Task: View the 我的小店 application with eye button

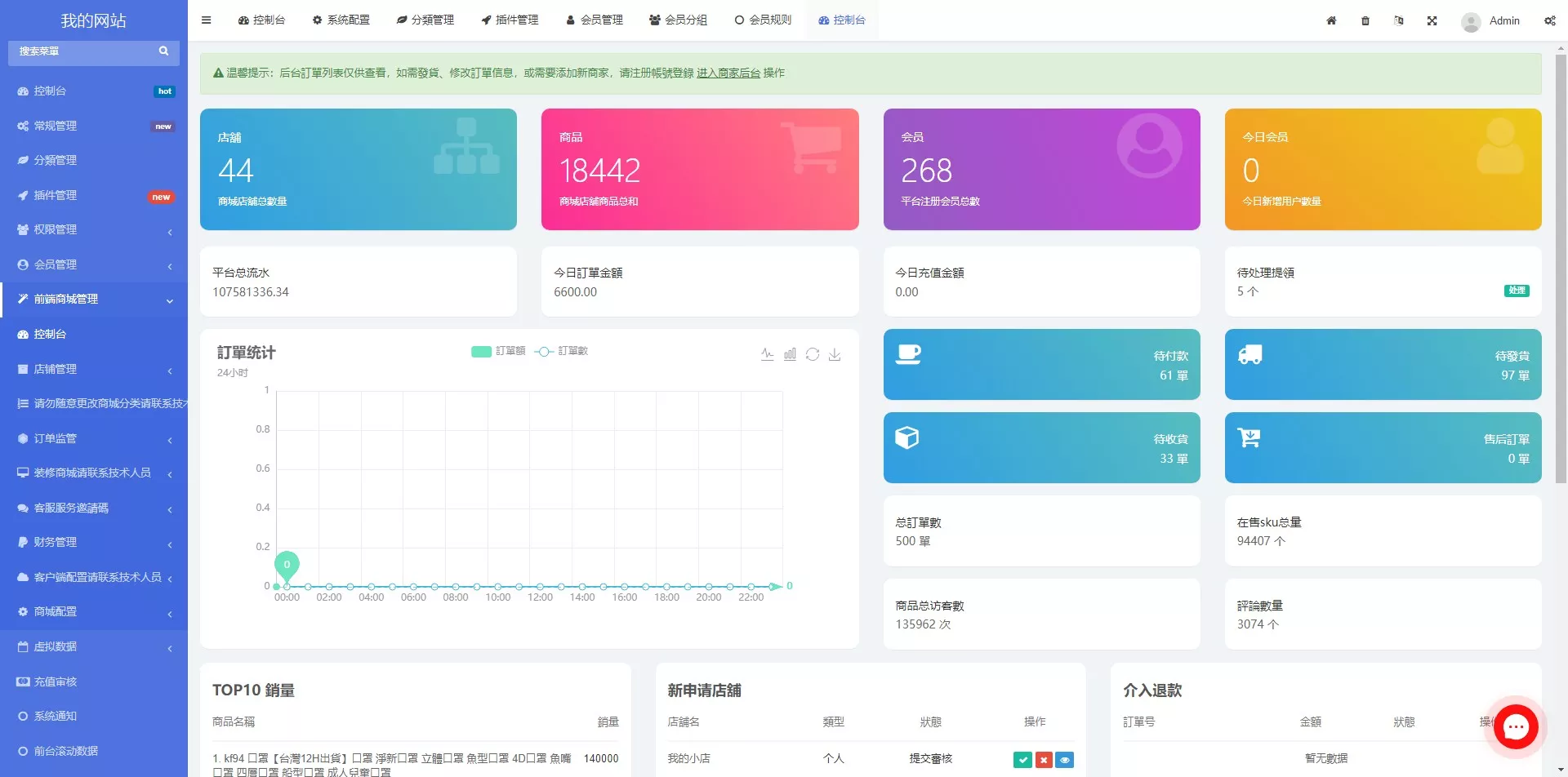Action: coord(1064,760)
